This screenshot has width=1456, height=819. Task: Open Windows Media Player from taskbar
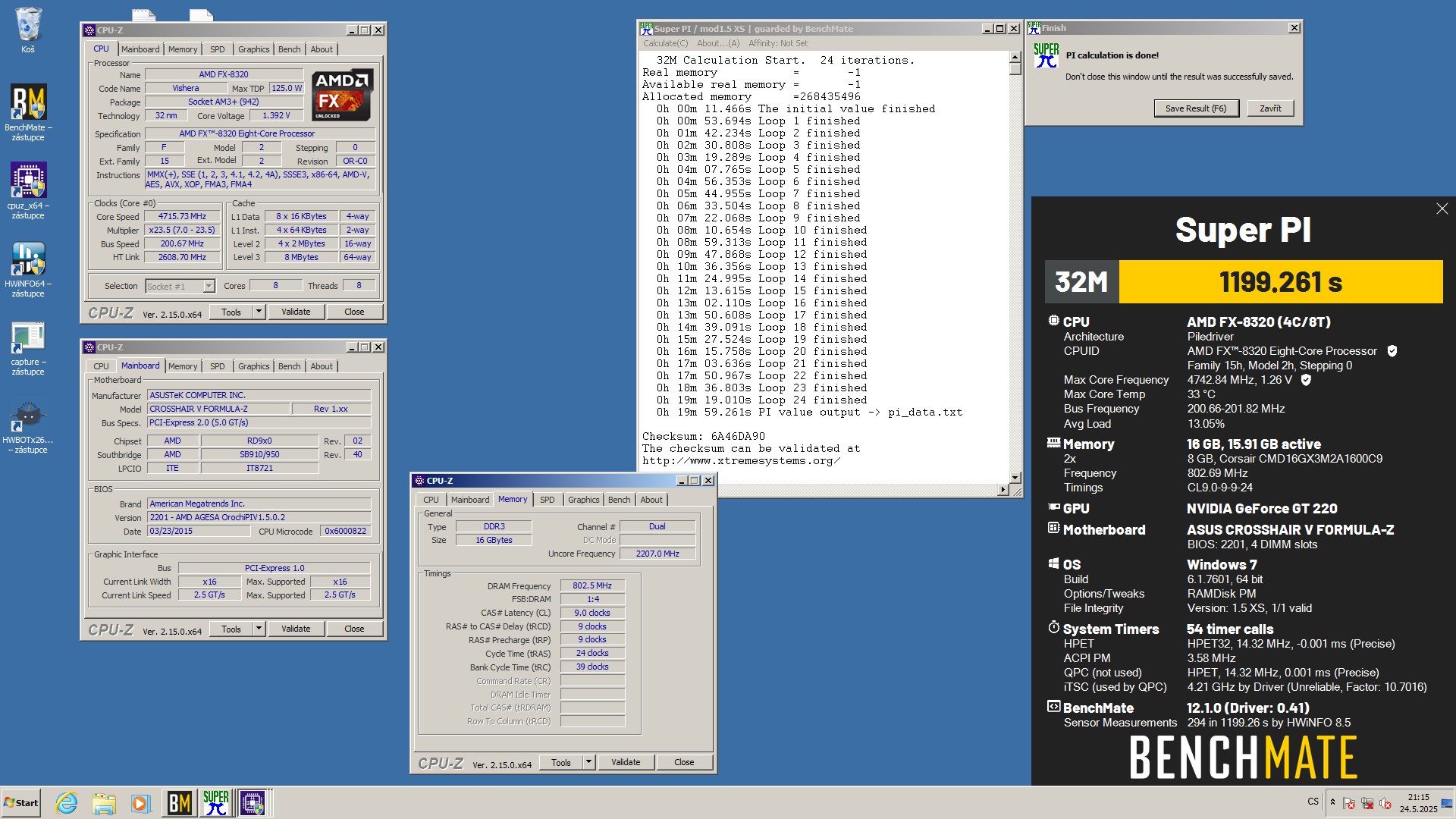pyautogui.click(x=140, y=803)
